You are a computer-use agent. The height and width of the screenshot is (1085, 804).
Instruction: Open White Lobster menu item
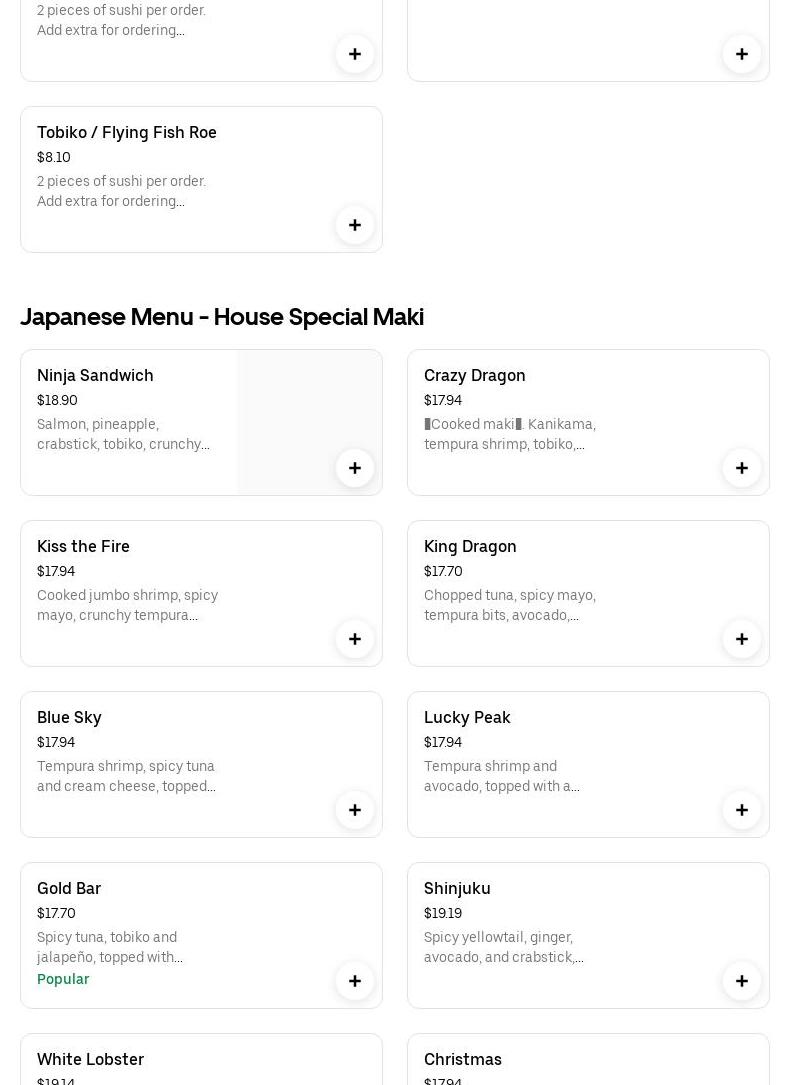90,1059
